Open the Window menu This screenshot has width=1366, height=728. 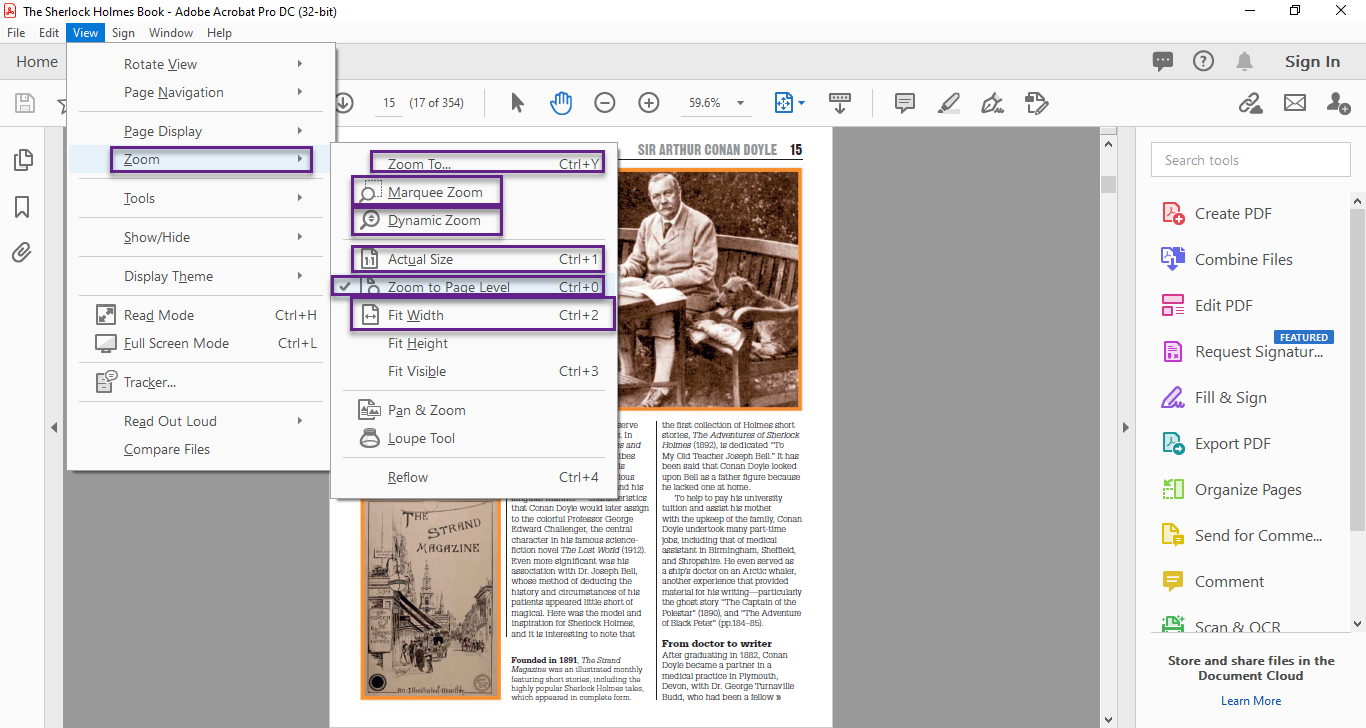(x=170, y=32)
